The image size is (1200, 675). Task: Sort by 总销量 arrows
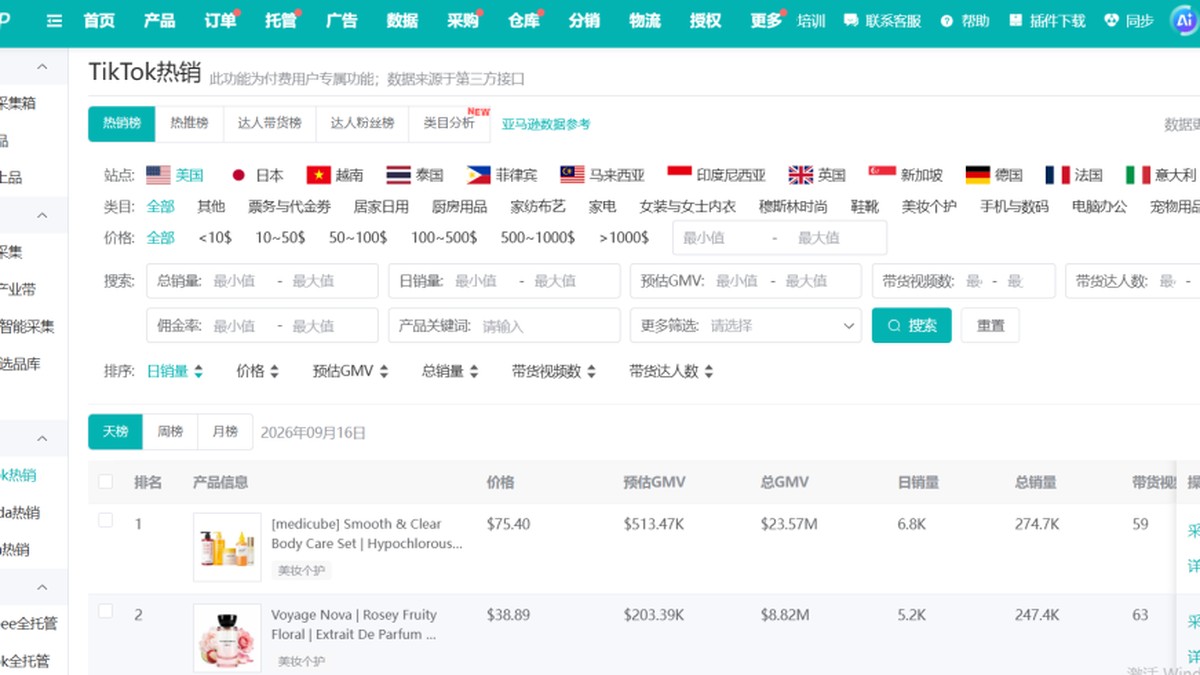click(x=474, y=371)
